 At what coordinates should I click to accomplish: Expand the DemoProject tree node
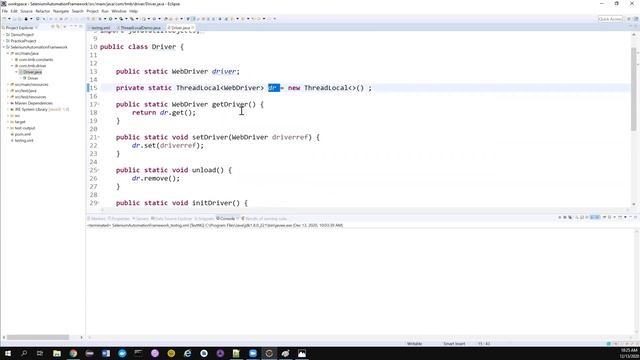(x=4, y=35)
